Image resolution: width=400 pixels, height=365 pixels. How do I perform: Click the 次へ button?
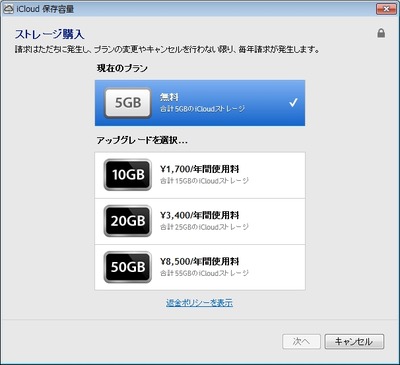click(x=301, y=342)
